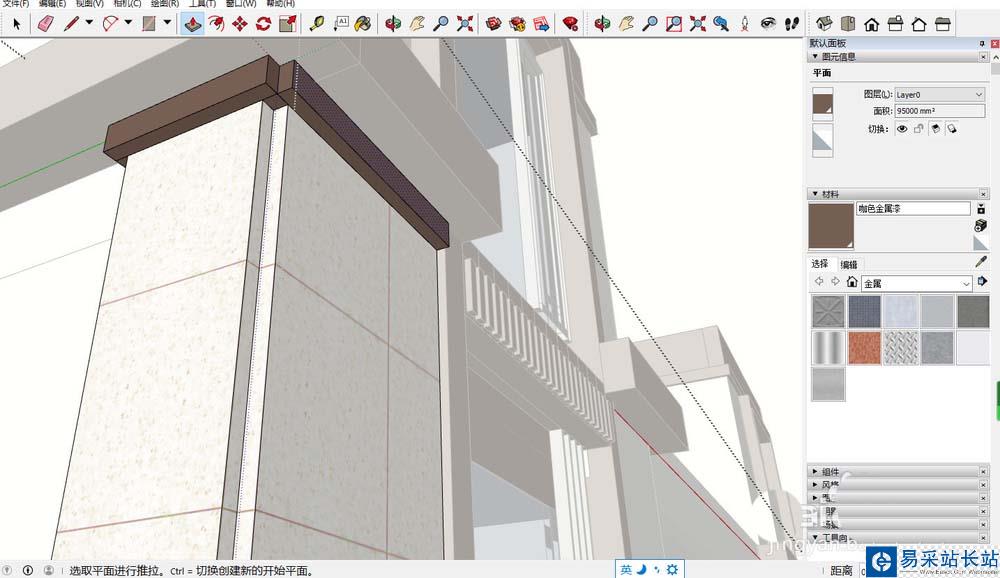This screenshot has width=1000, height=578.
Task: Click the Send to LayOut icon
Action: coord(541,24)
